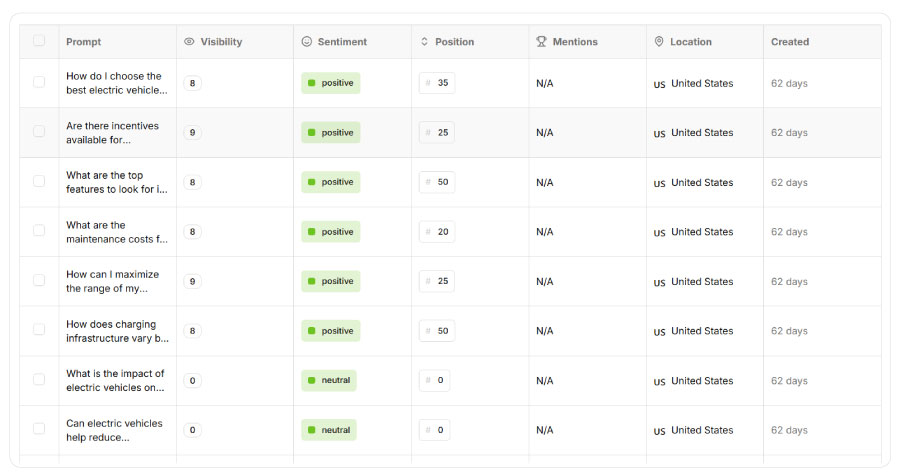Viewport: 900px width, 475px height.
Task: Click positive sentiment badge on 'What are the top features' row
Action: pyautogui.click(x=331, y=182)
